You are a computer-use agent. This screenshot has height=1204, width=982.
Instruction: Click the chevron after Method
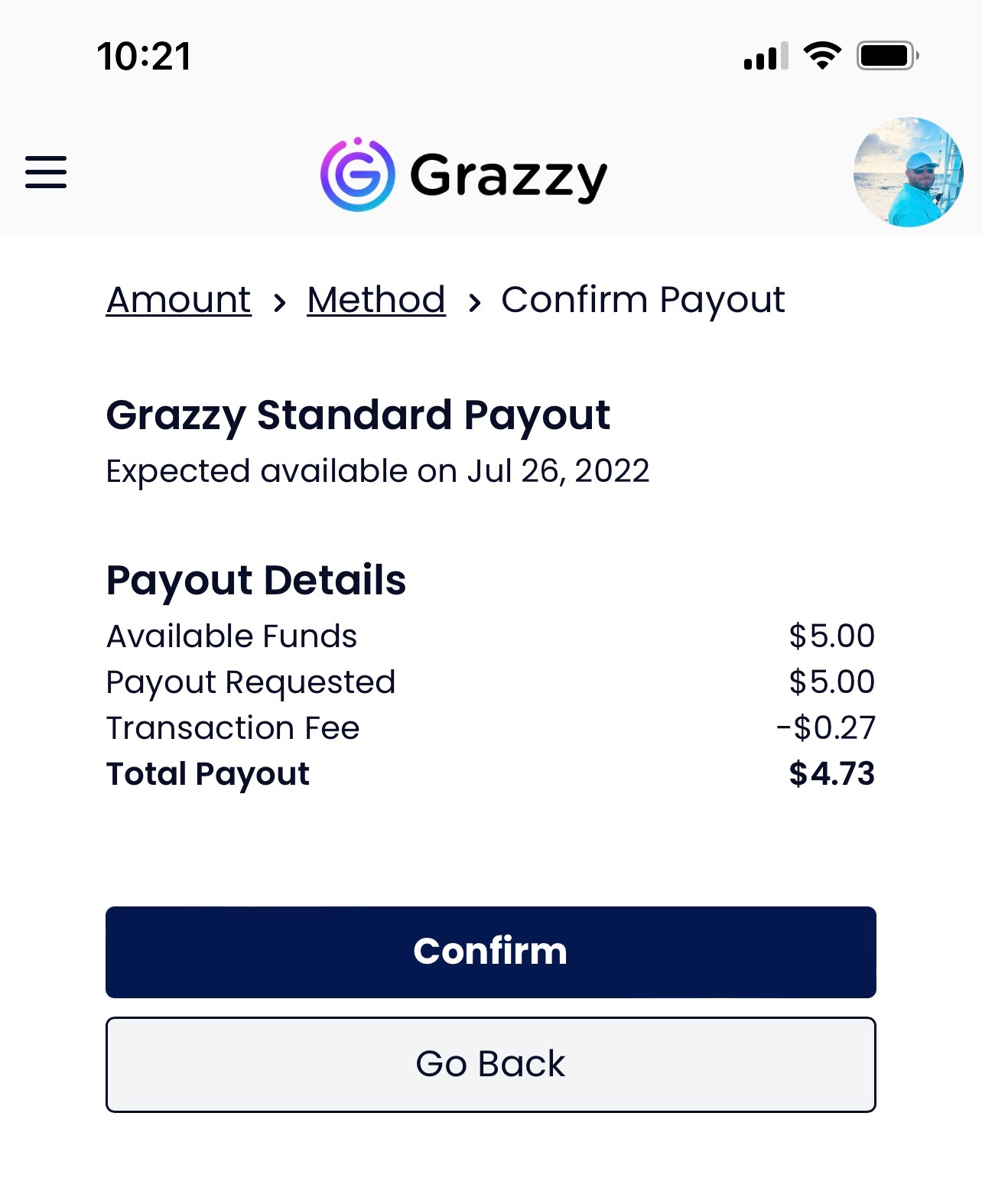[474, 303]
